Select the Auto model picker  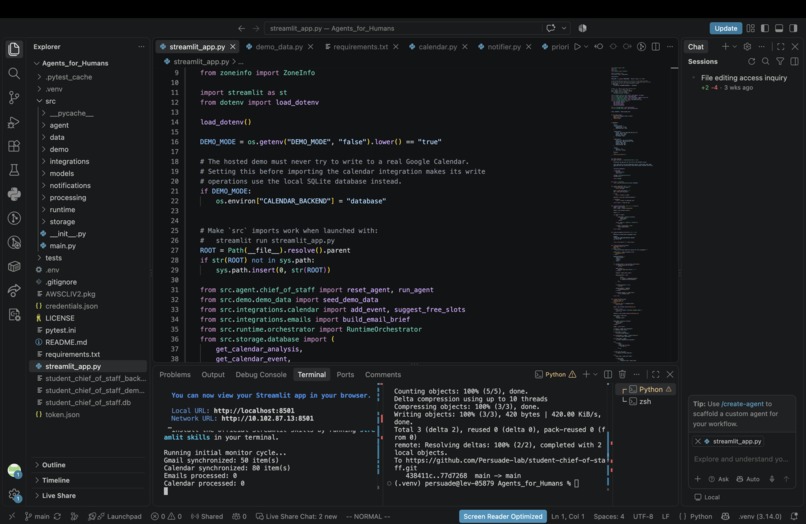748,479
